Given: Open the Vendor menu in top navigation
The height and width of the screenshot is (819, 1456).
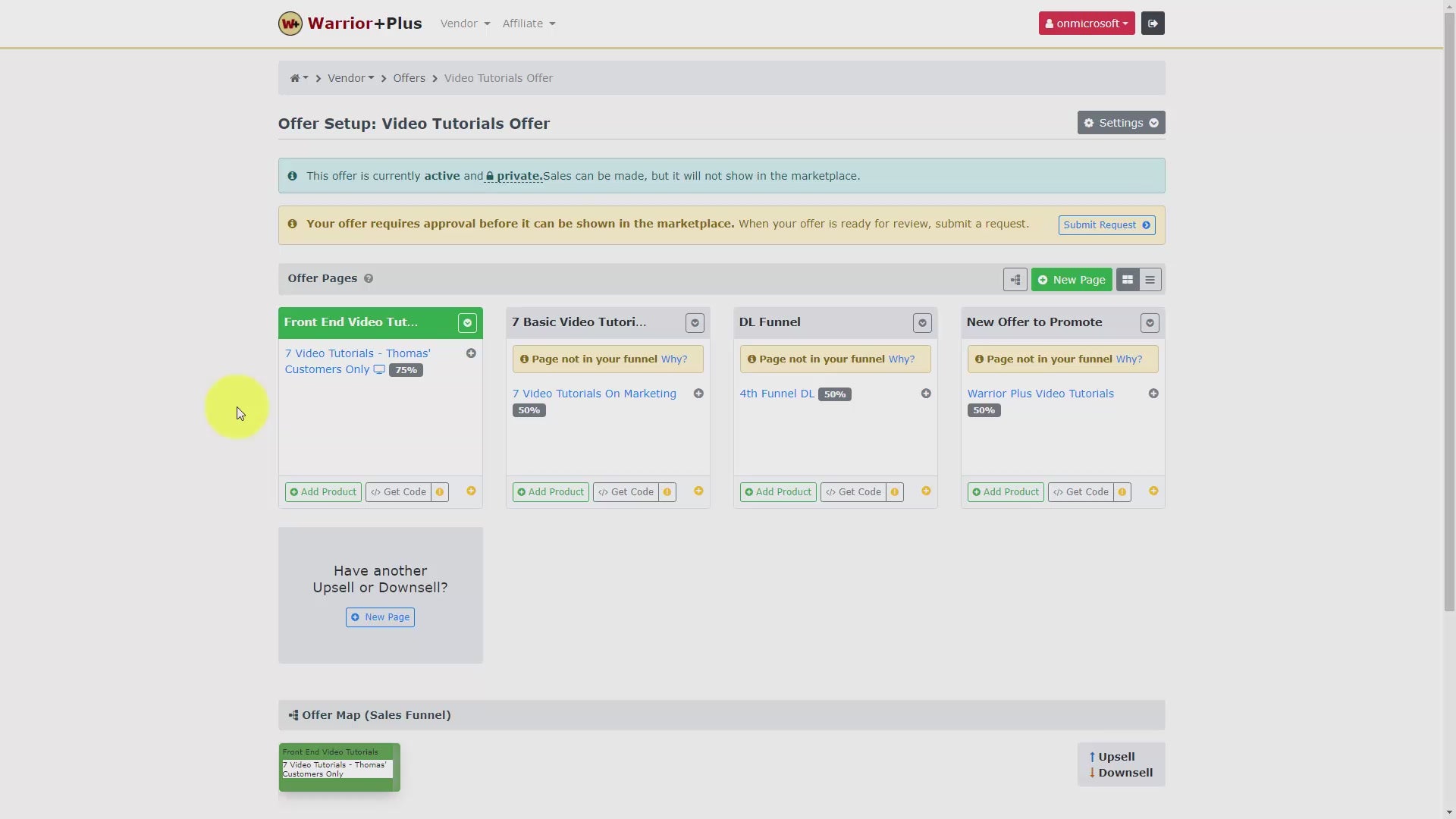Looking at the screenshot, I should (465, 24).
